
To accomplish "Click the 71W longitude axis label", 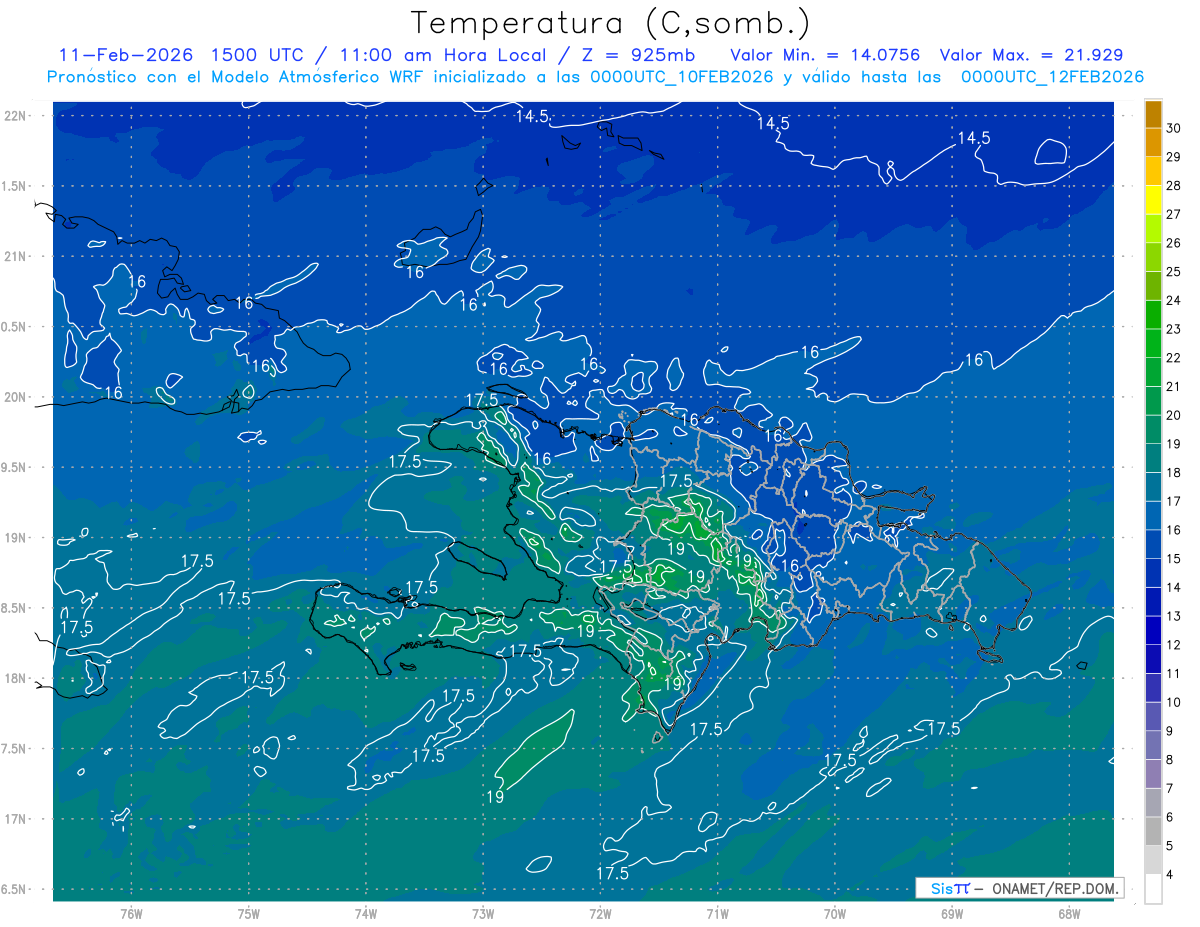I will pos(717,913).
